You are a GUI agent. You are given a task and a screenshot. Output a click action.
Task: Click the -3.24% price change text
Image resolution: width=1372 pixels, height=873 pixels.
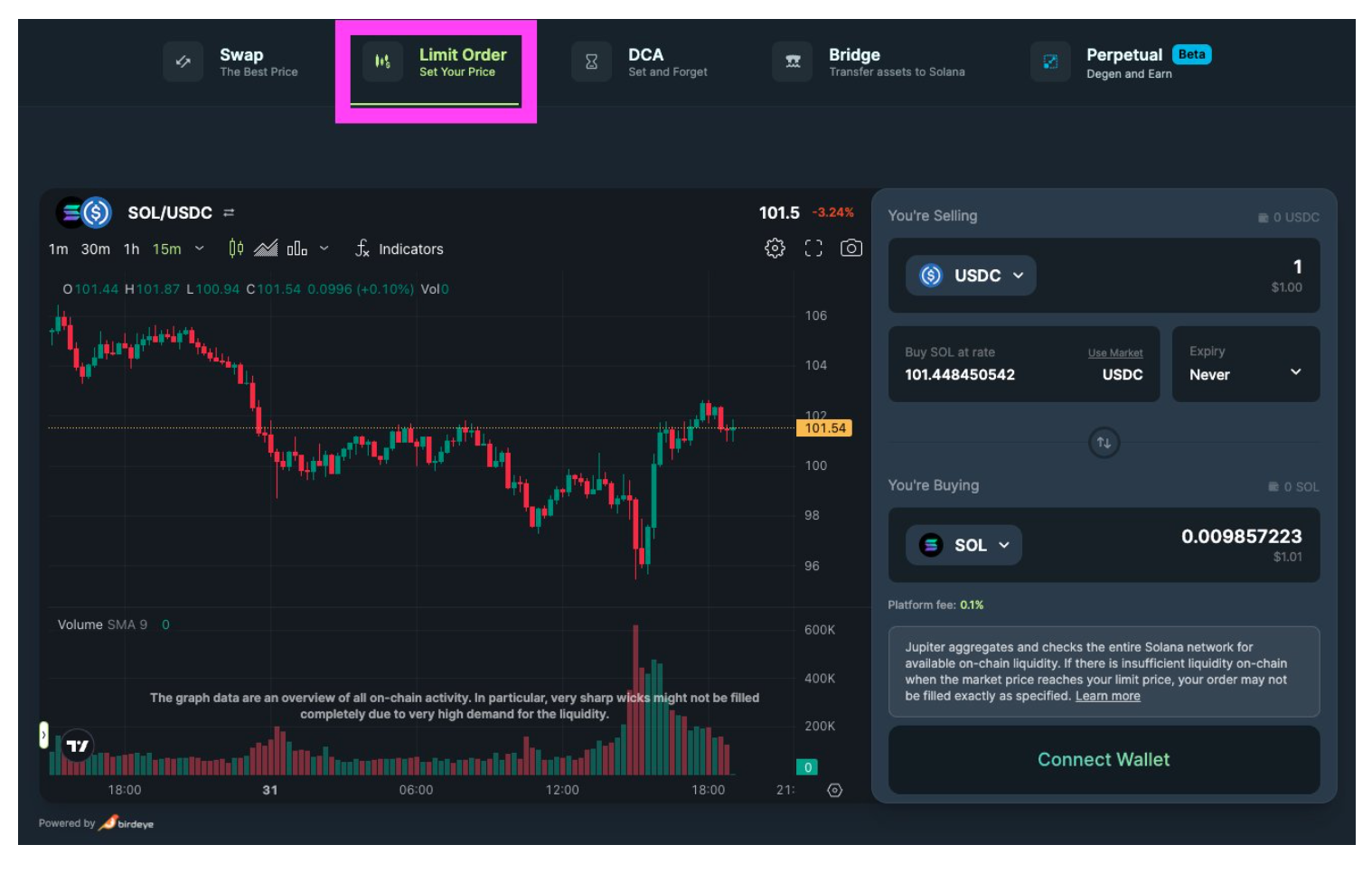coord(832,212)
